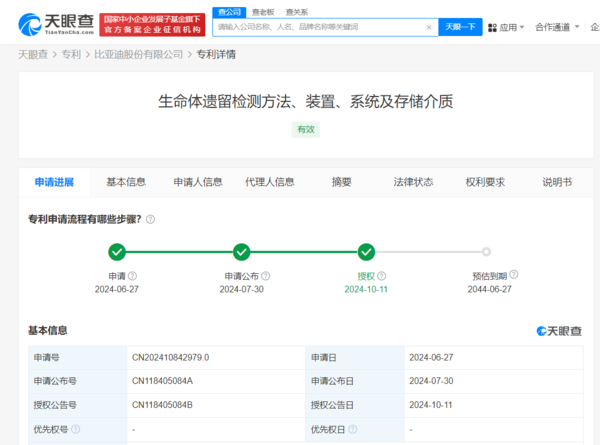Click the 预估到期 date 2044-06-27
This screenshot has width=600, height=445.
[x=489, y=290]
